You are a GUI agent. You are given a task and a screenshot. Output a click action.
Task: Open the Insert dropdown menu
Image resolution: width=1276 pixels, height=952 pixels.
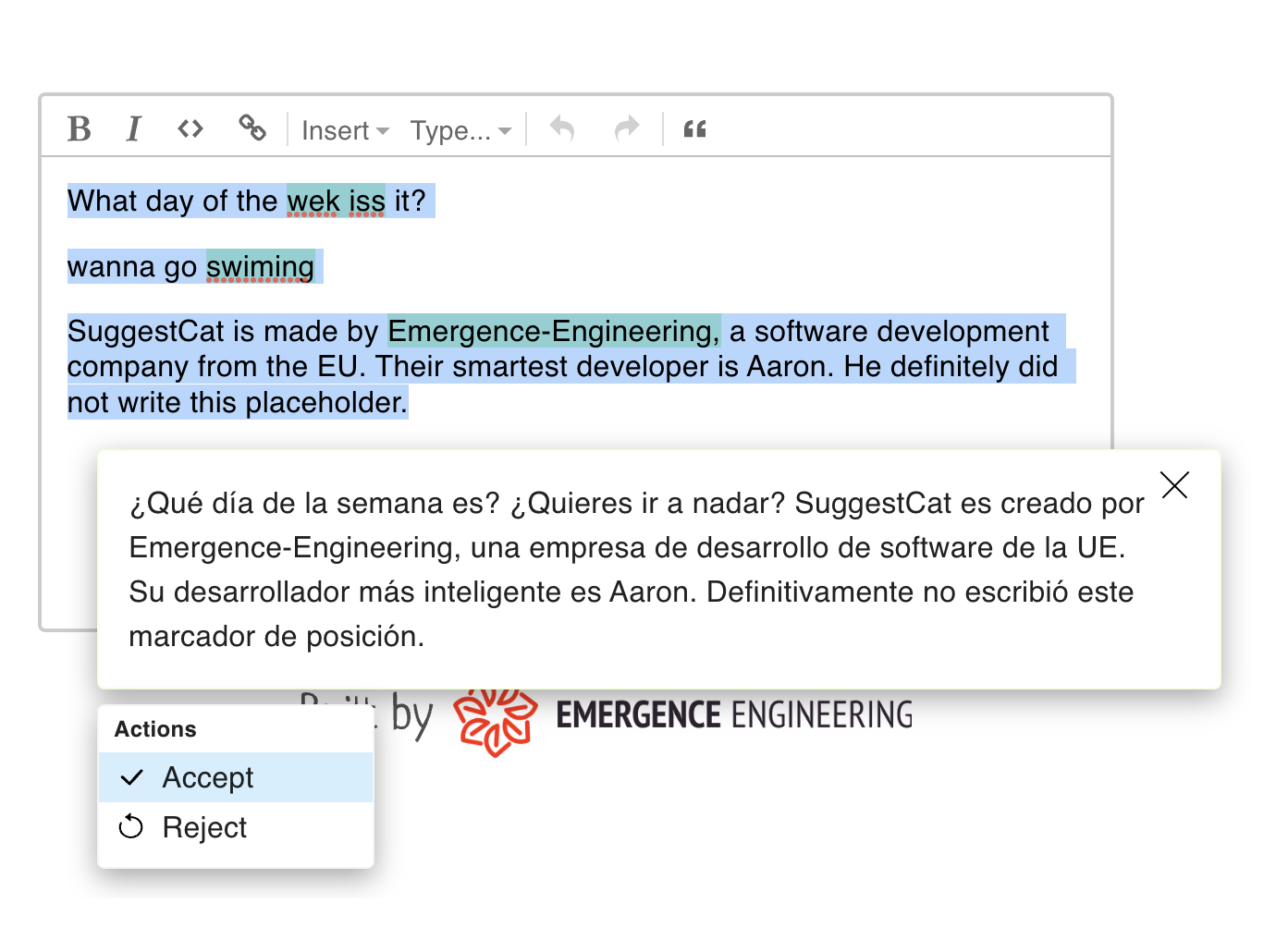pos(345,130)
